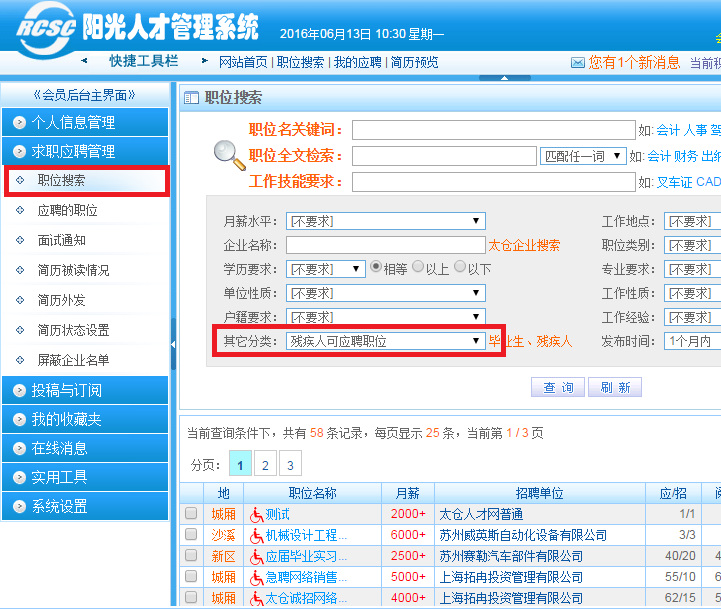Click the new message envelope icon
Screen dimensions: 721x609
tap(577, 62)
